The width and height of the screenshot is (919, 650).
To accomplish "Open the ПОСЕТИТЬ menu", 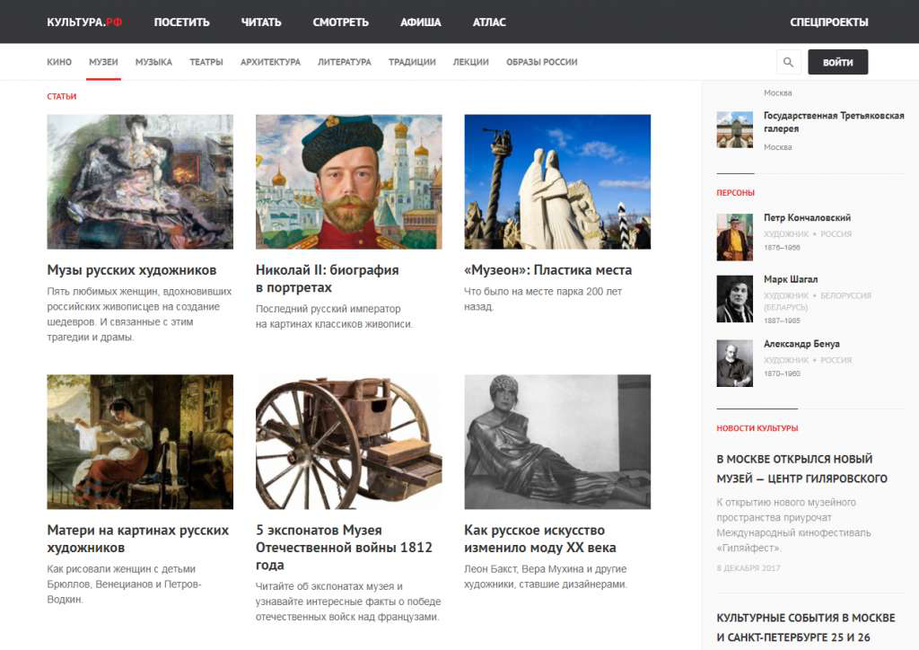I will 182,22.
